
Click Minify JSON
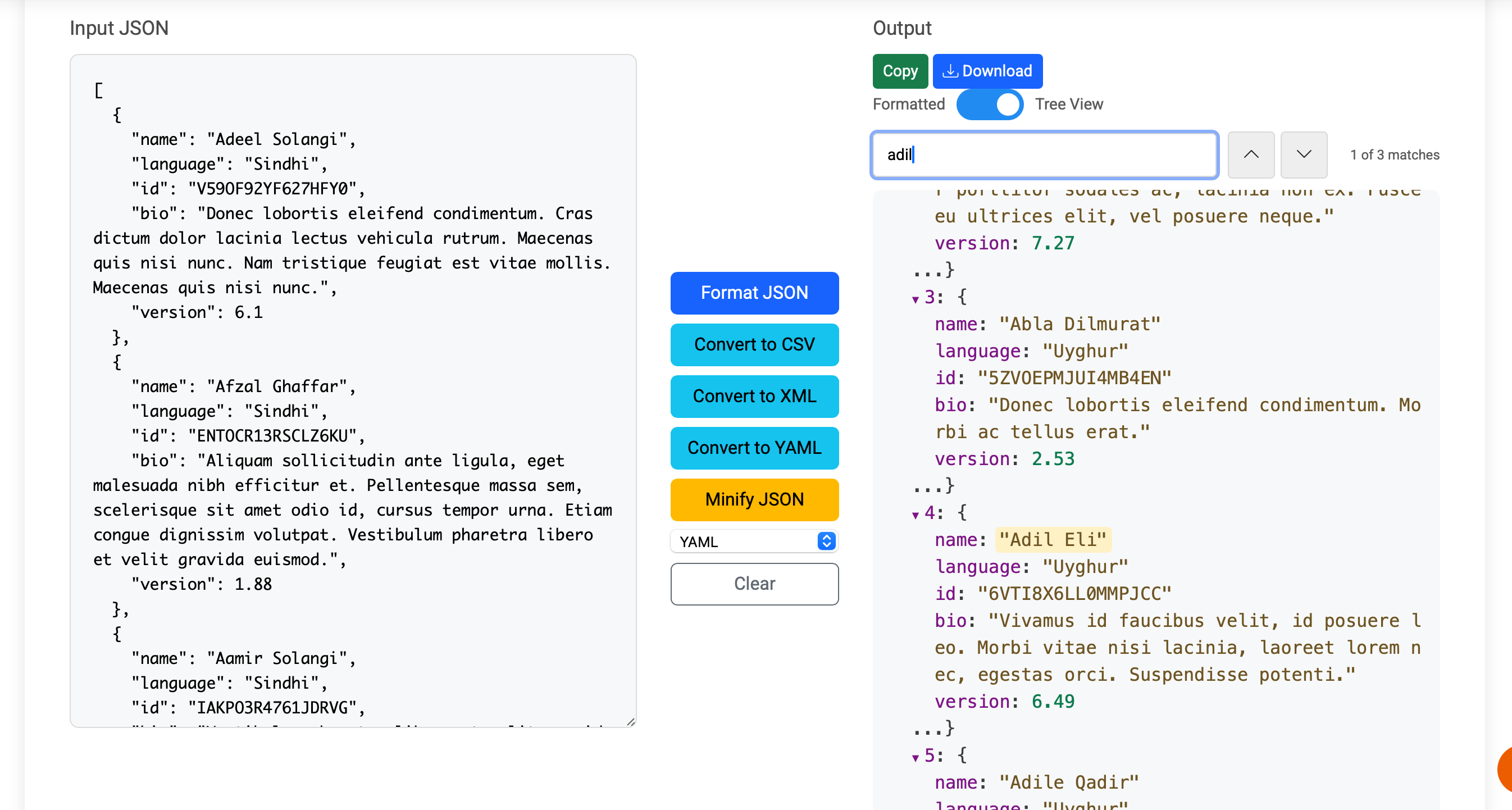coord(754,499)
